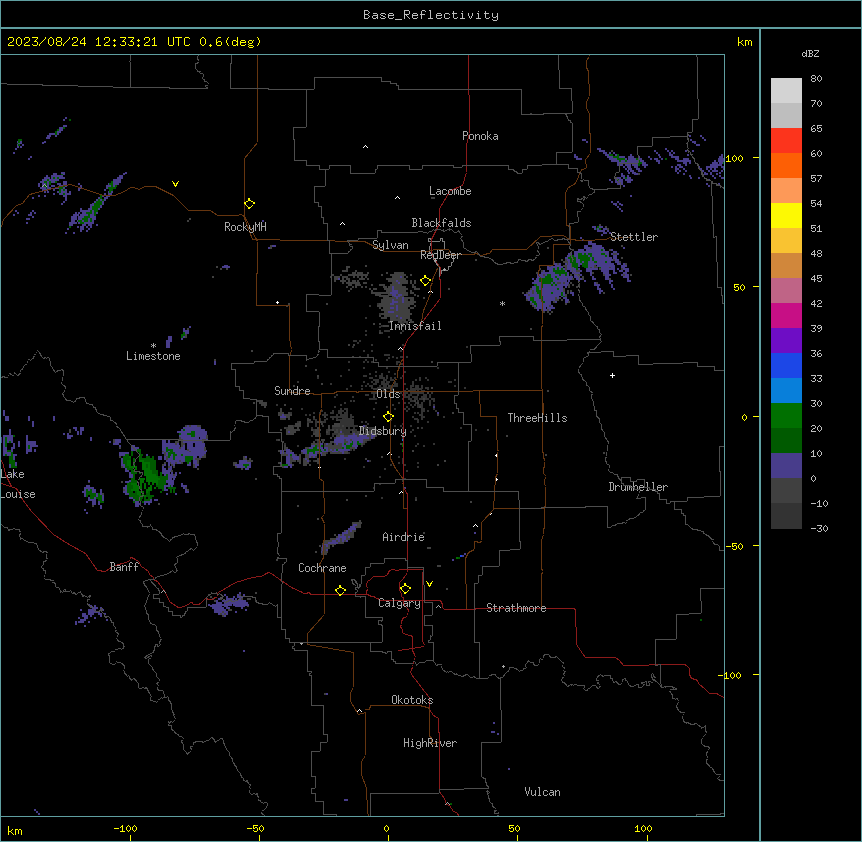The width and height of the screenshot is (862, 842).
Task: Click the magenta 39 dBZ legend swatch
Action: pos(786,315)
